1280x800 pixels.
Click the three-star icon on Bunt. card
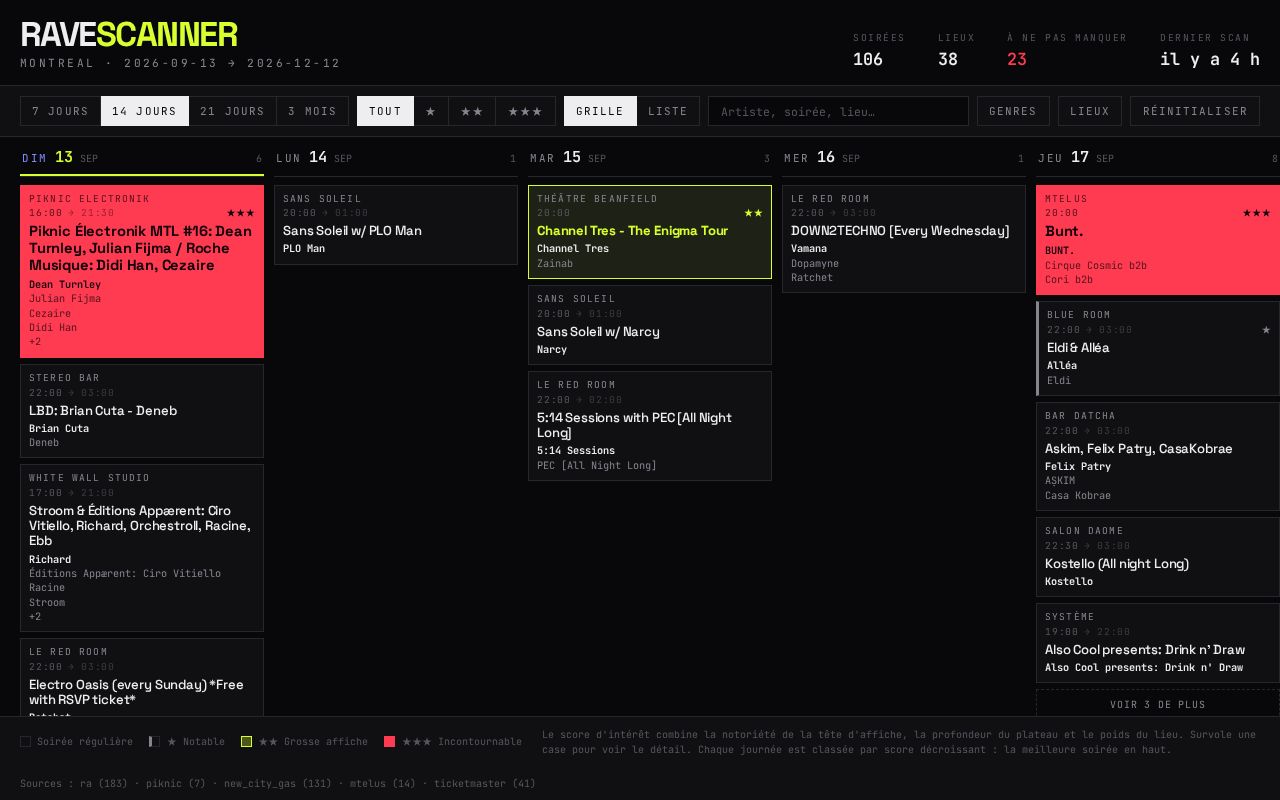point(1256,213)
